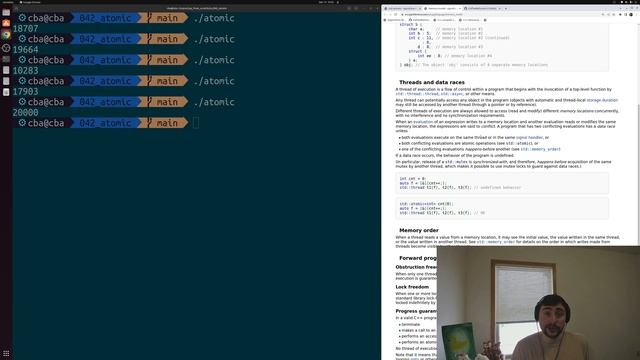Click the system clock in the top bar
Image resolution: width=640 pixels, height=360 pixels.
(326, 2)
